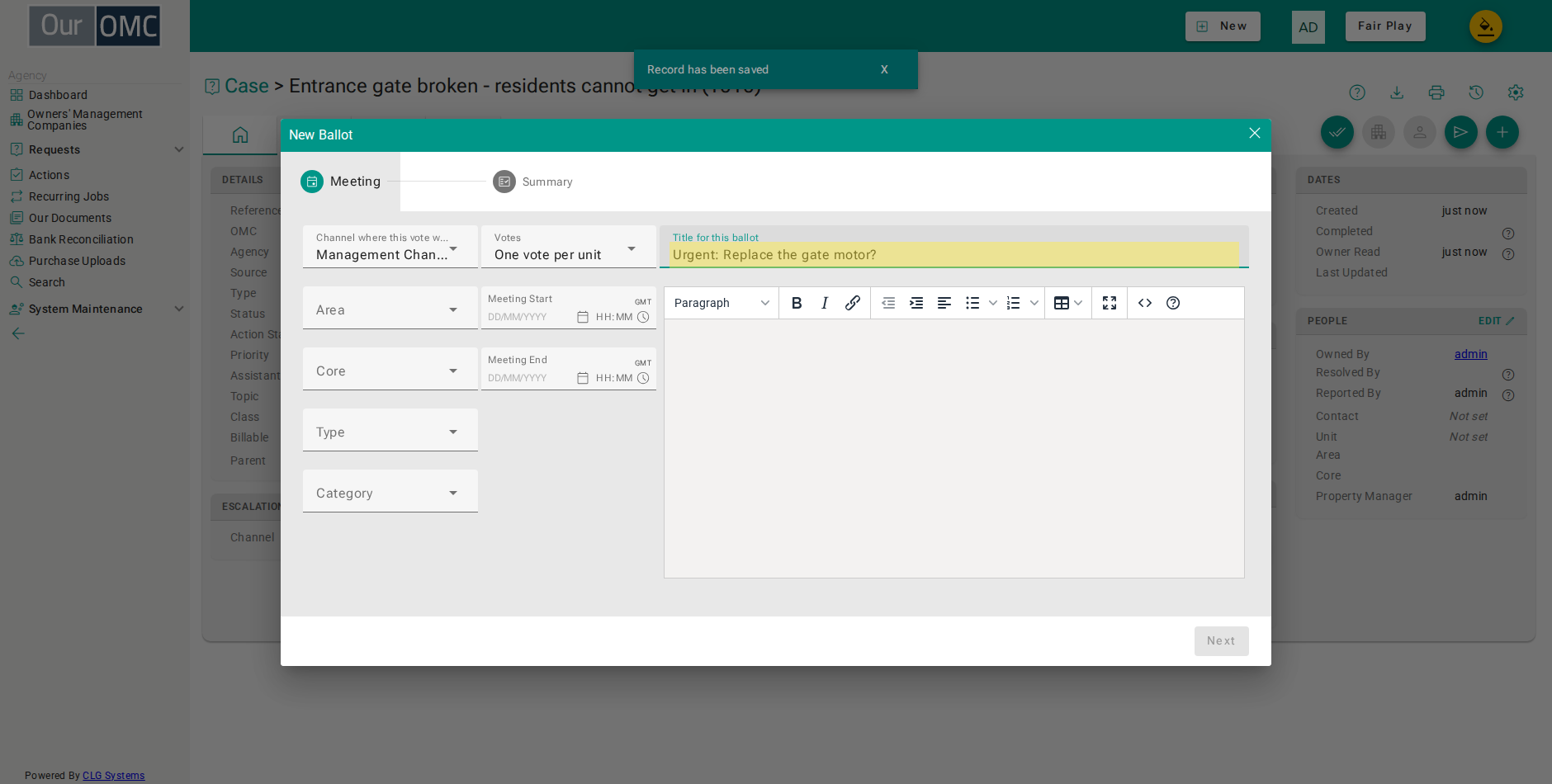Toggle bold formatting in the editor
This screenshot has height=784, width=1552.
(x=797, y=303)
